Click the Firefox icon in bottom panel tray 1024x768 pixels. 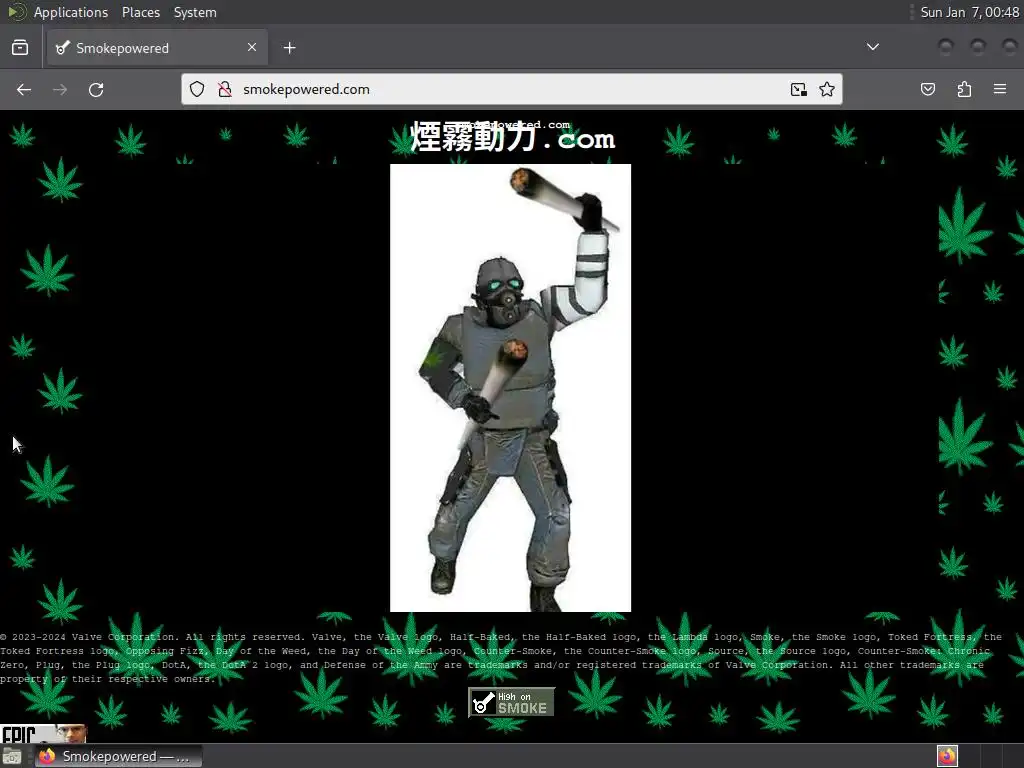947,756
